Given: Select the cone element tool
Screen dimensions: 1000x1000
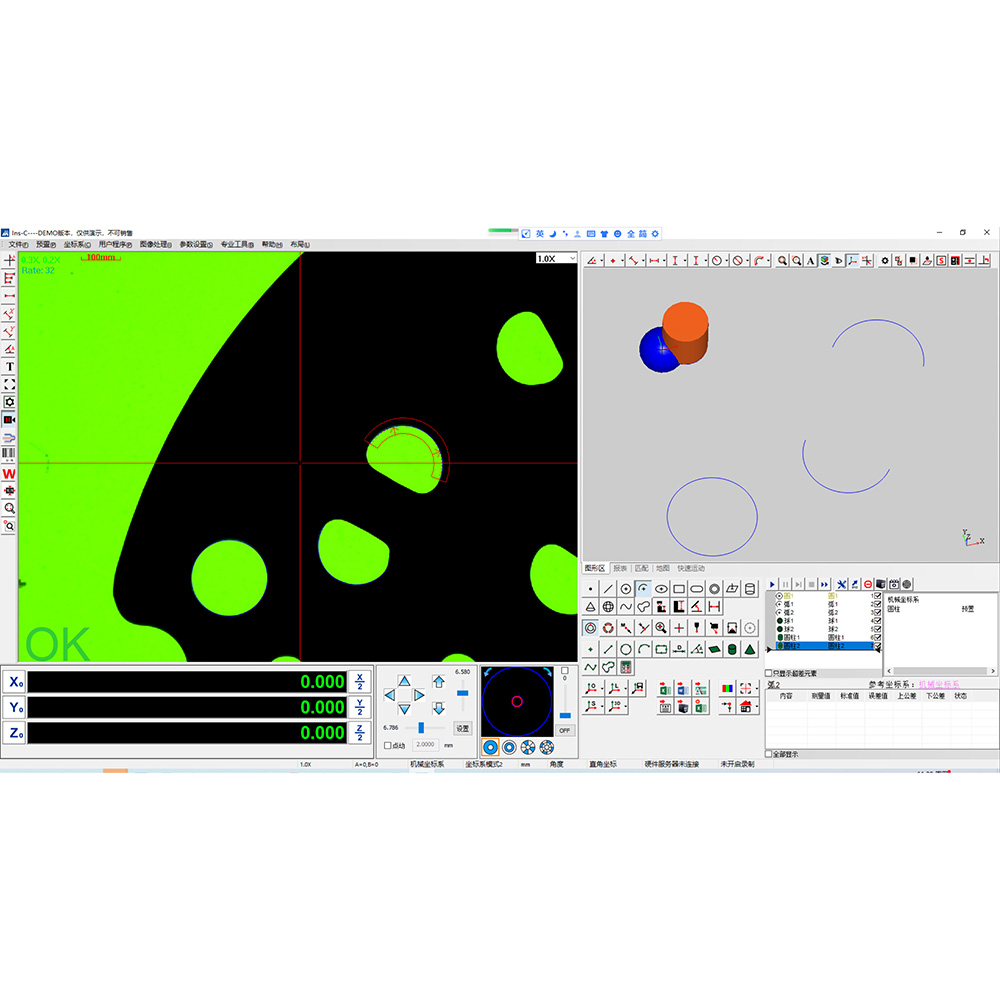Looking at the screenshot, I should pos(590,607).
